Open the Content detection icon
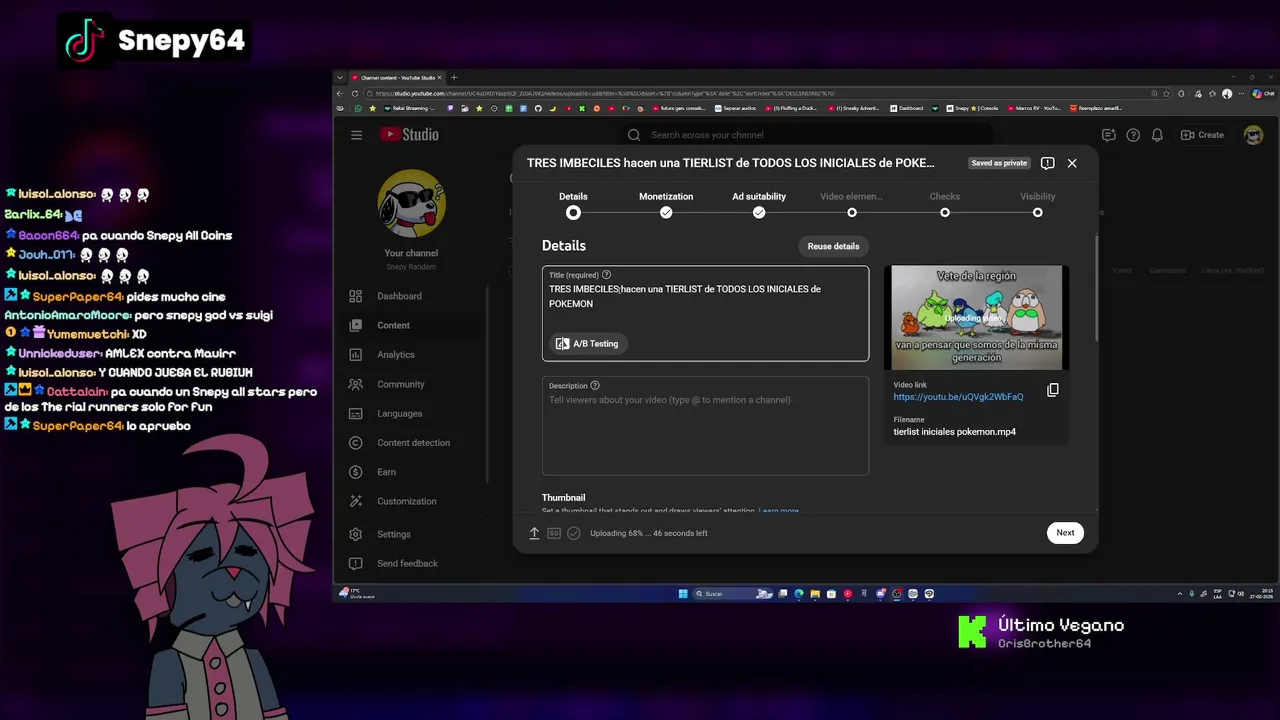The height and width of the screenshot is (720, 1280). point(355,443)
